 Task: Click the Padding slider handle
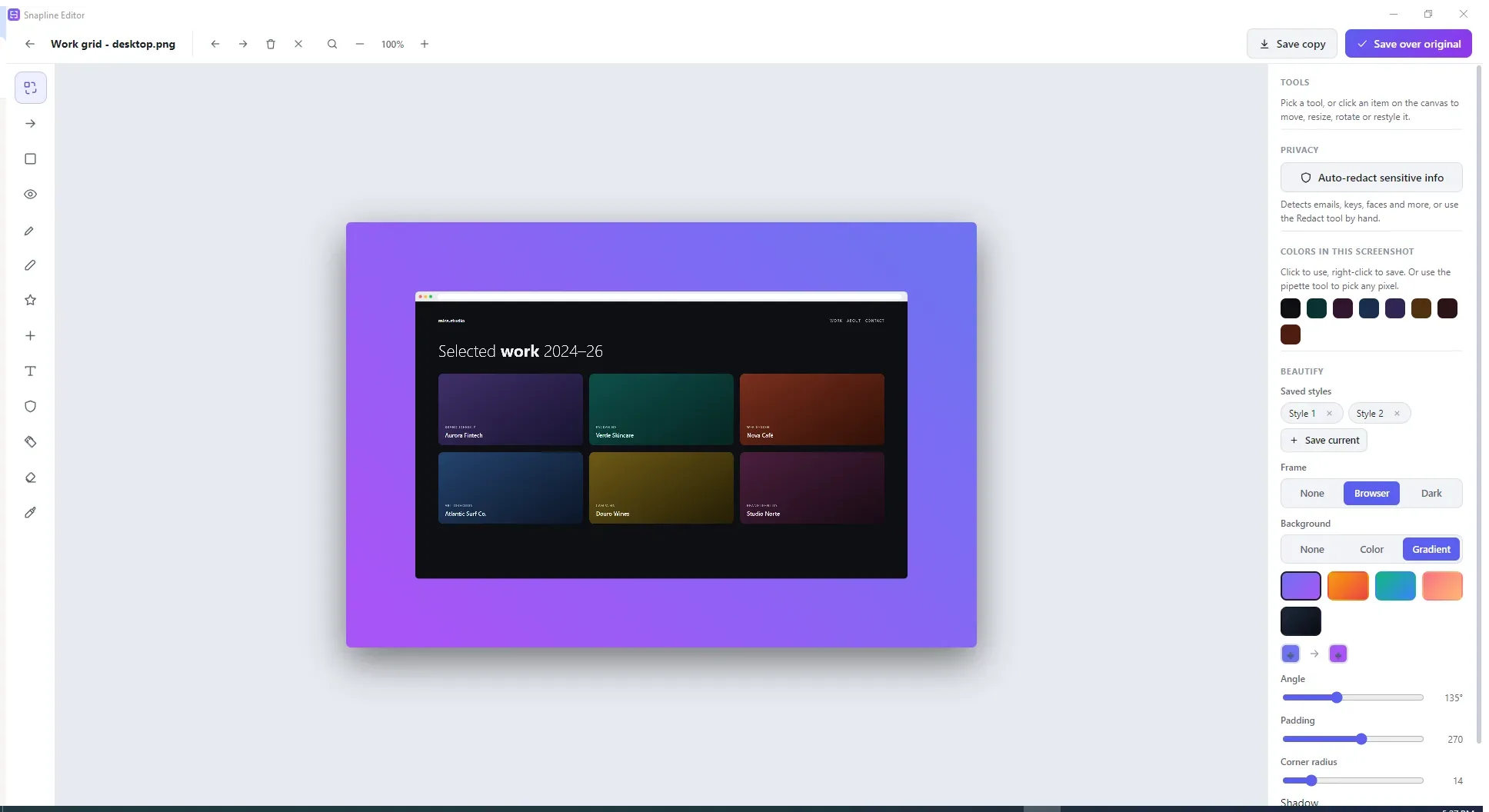(1361, 739)
